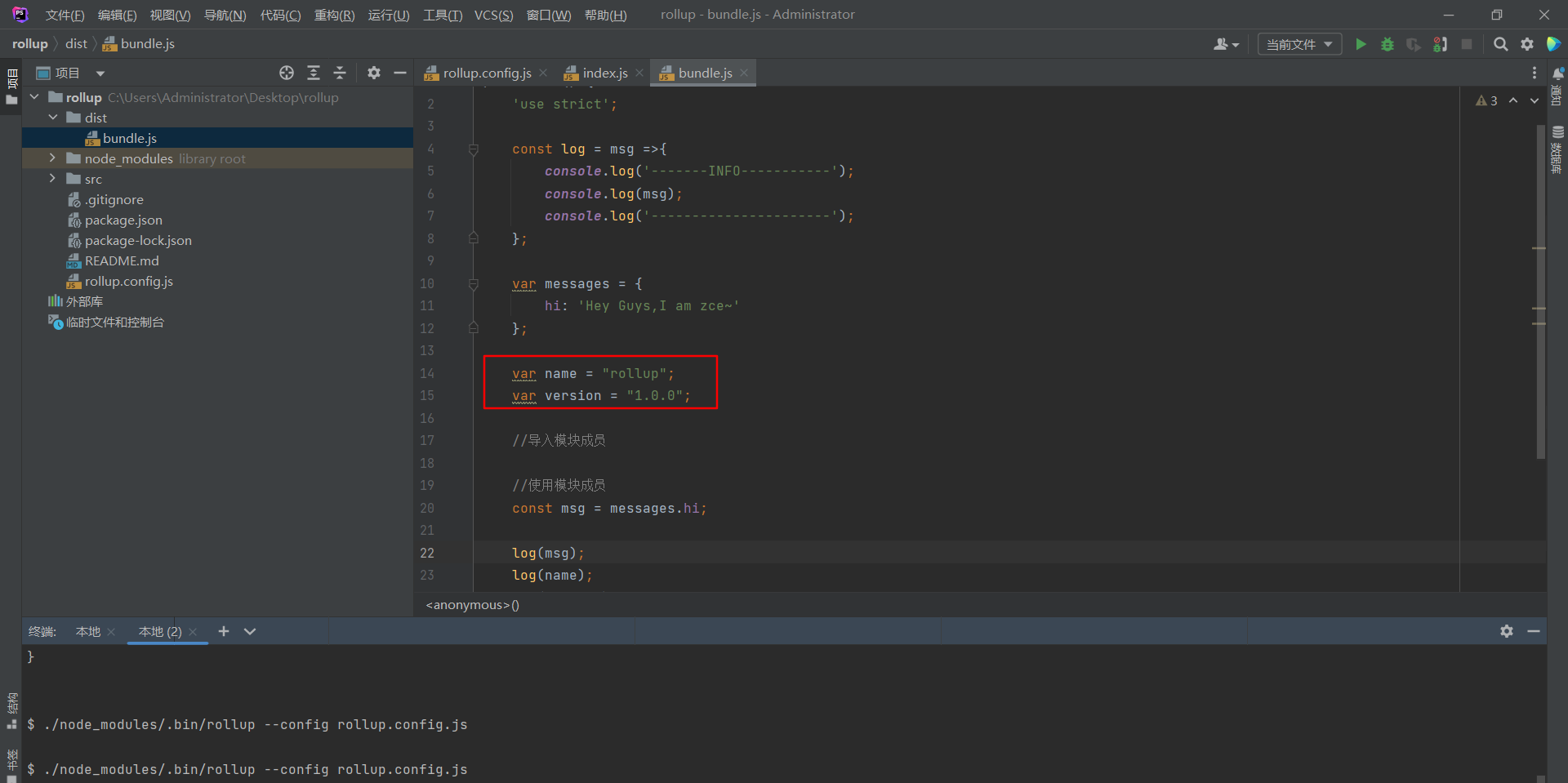Screen dimensions: 1568x783
Task: Click the stop button in toolbar
Action: coord(1467,44)
